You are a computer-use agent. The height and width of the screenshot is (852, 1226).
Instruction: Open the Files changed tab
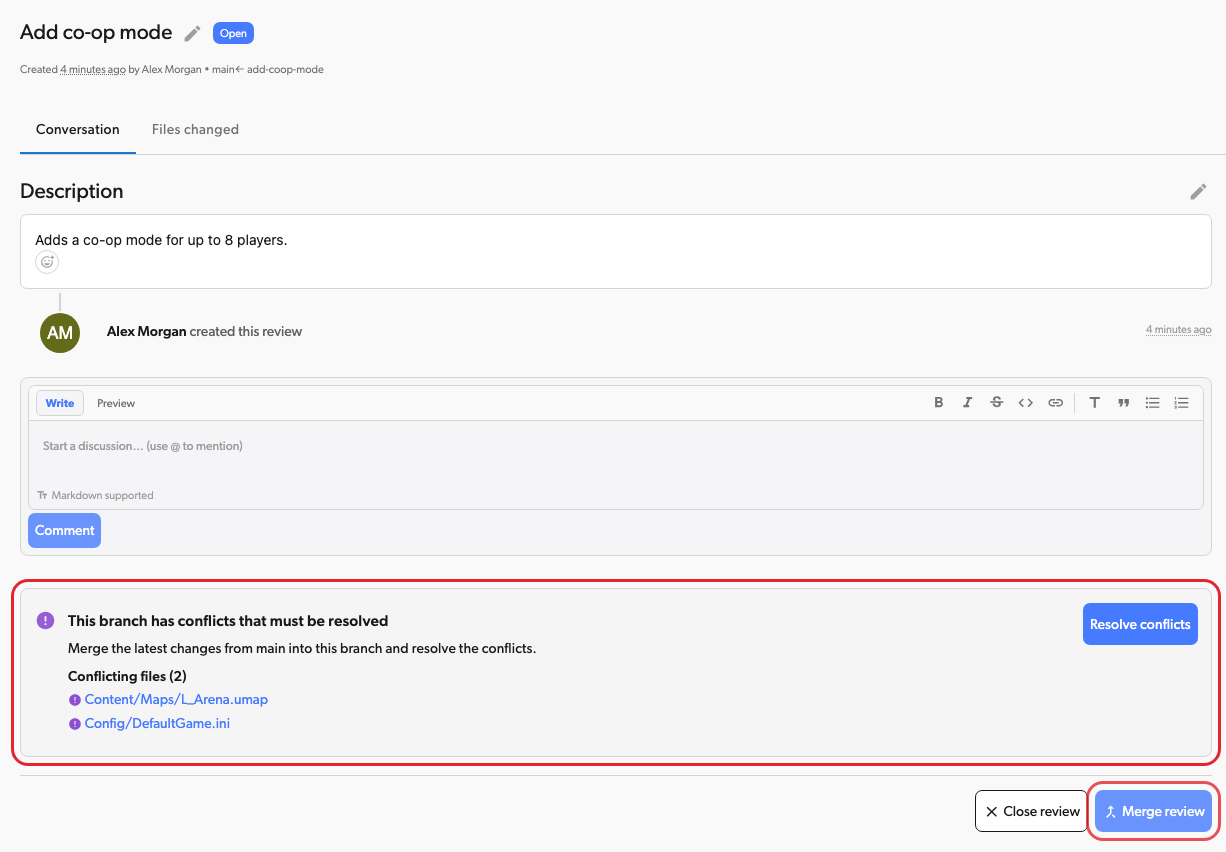[x=195, y=129]
